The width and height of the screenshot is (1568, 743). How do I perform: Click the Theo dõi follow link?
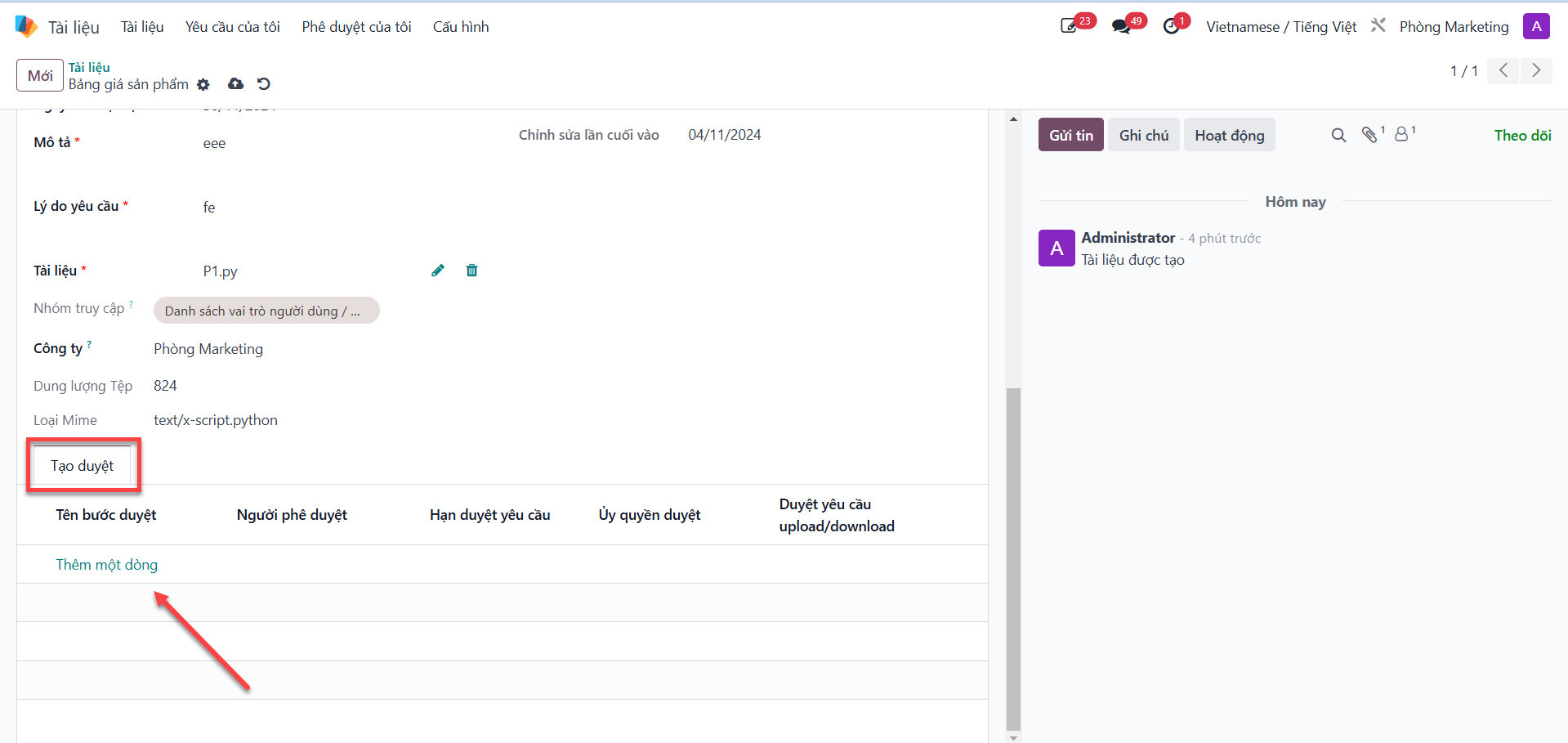click(1523, 136)
